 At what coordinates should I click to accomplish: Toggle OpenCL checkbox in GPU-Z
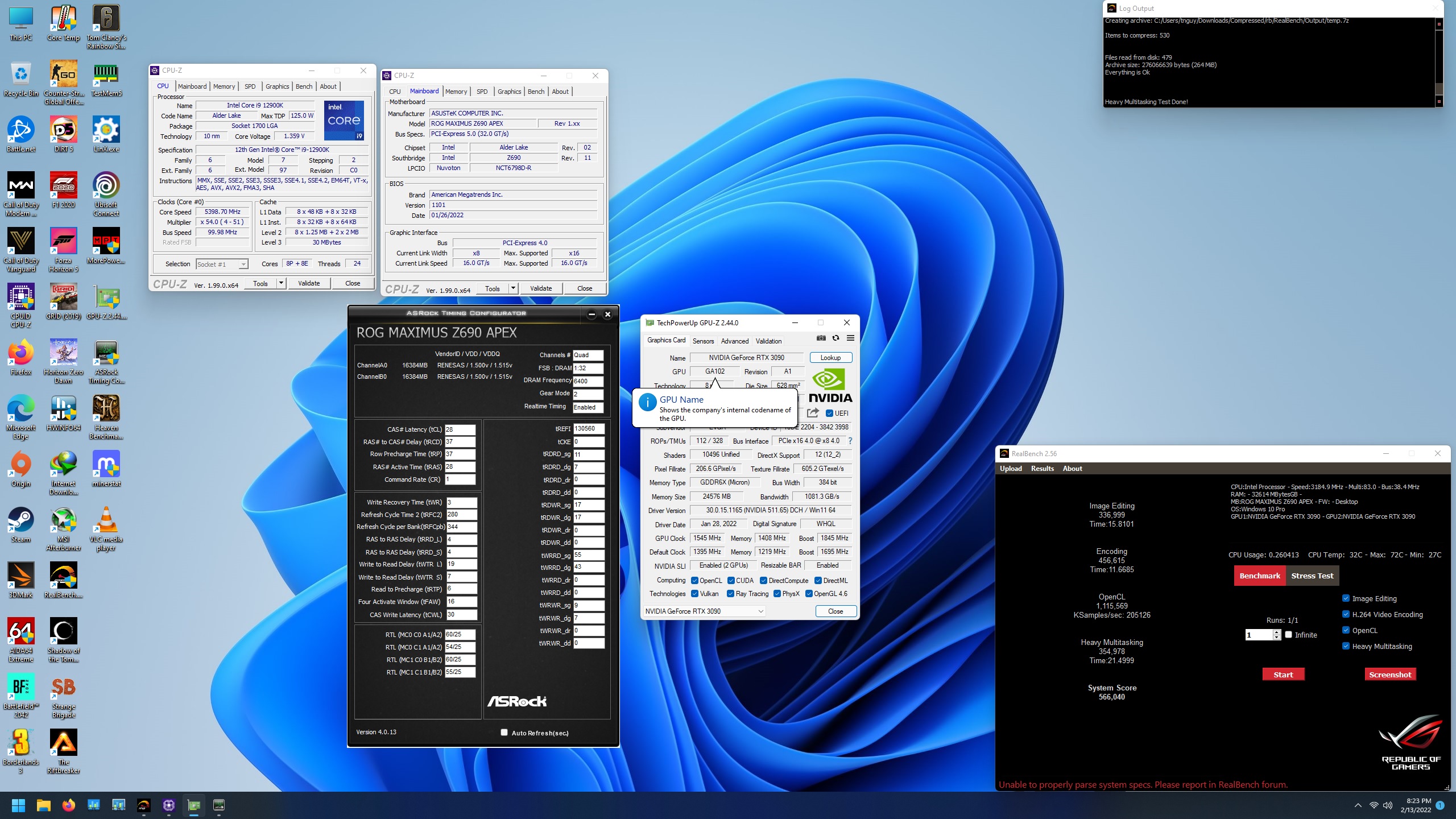pos(694,581)
